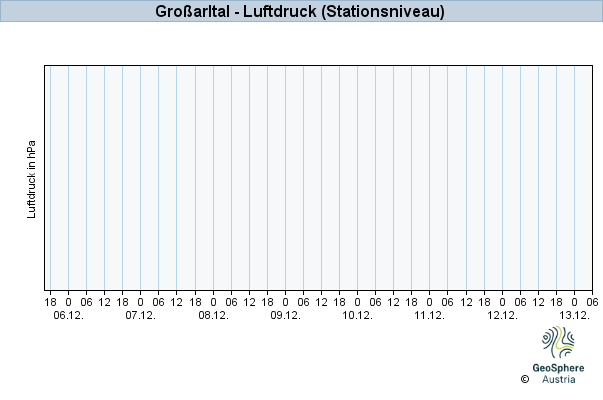The image size is (603, 400).
Task: Click the GeoSphere text below the logo
Action: coord(558,368)
